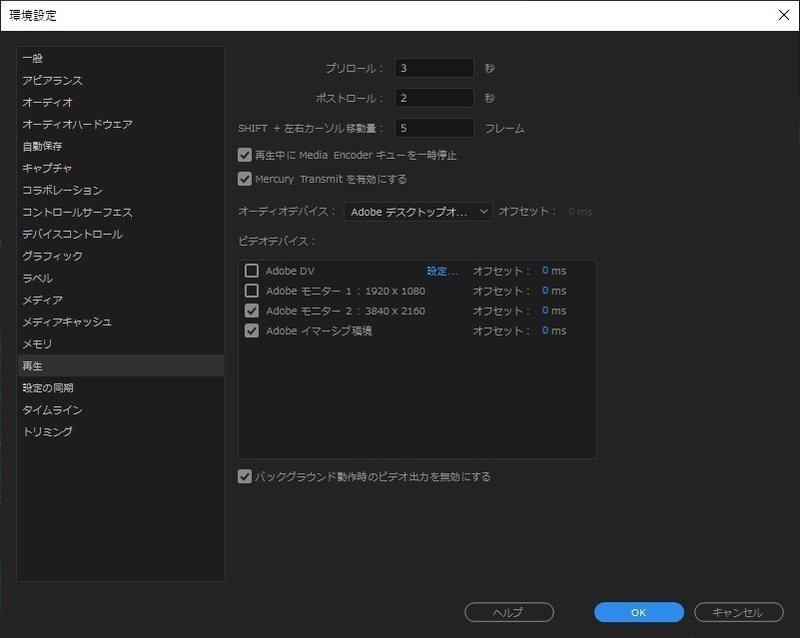Disable the Adobe イマーシブ環境 device
The width and height of the screenshot is (800, 638).
click(253, 331)
